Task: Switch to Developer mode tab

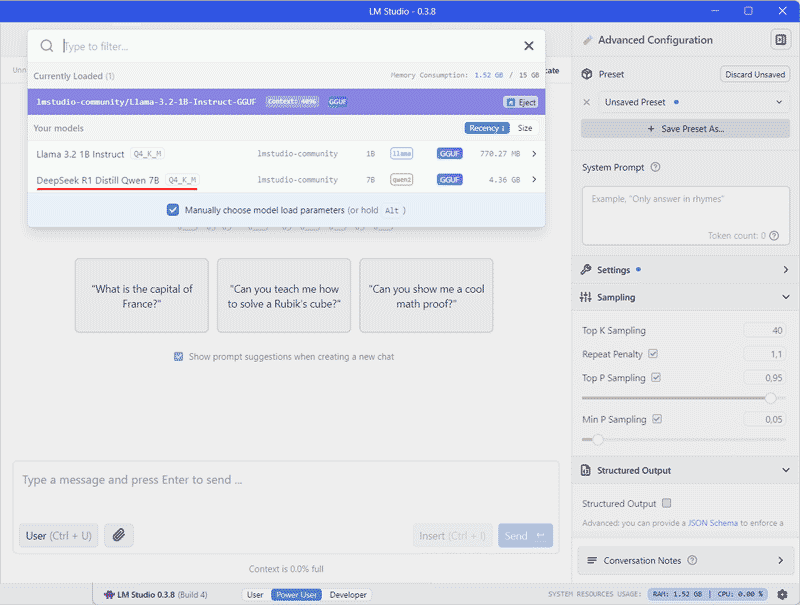Action: click(348, 595)
